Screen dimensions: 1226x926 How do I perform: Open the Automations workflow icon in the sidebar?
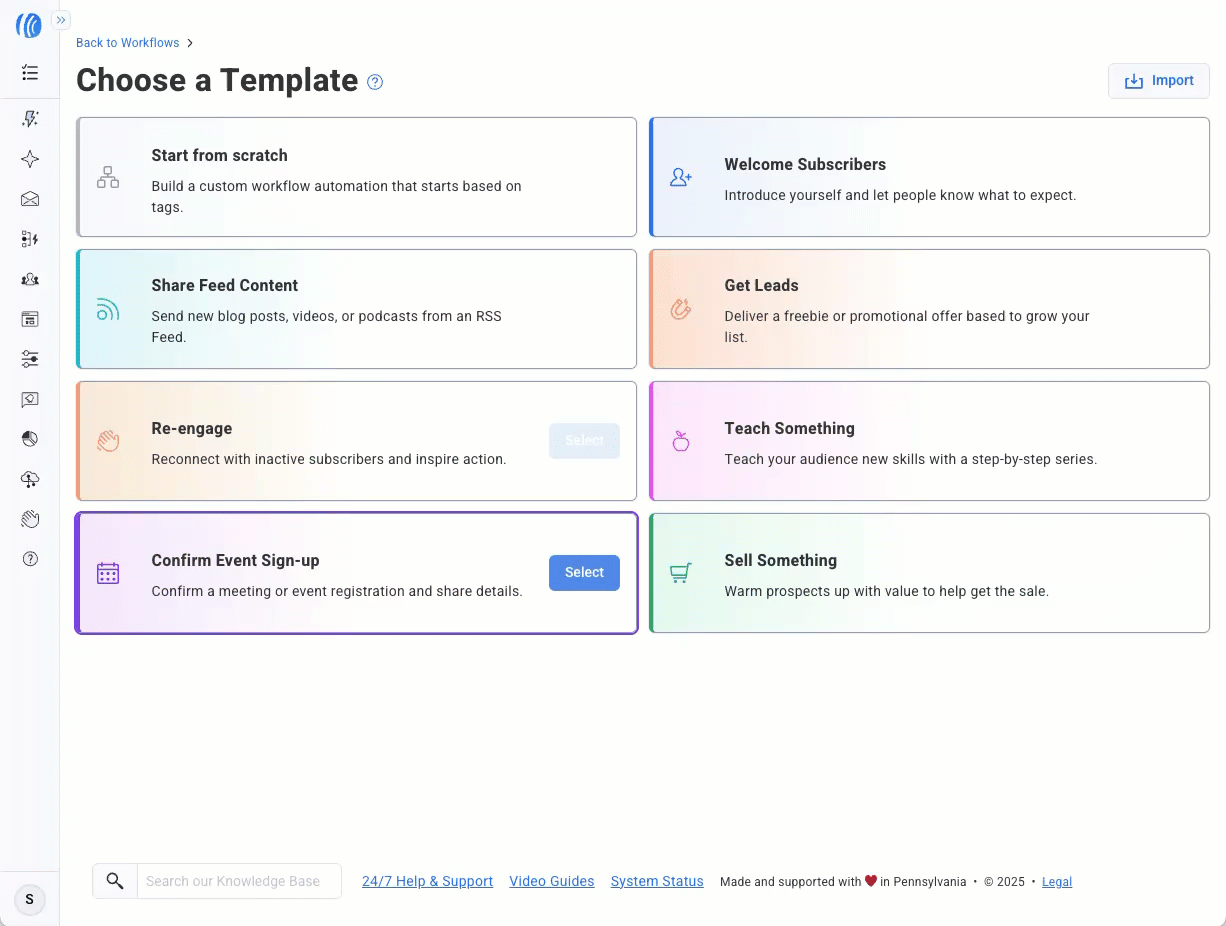point(30,239)
